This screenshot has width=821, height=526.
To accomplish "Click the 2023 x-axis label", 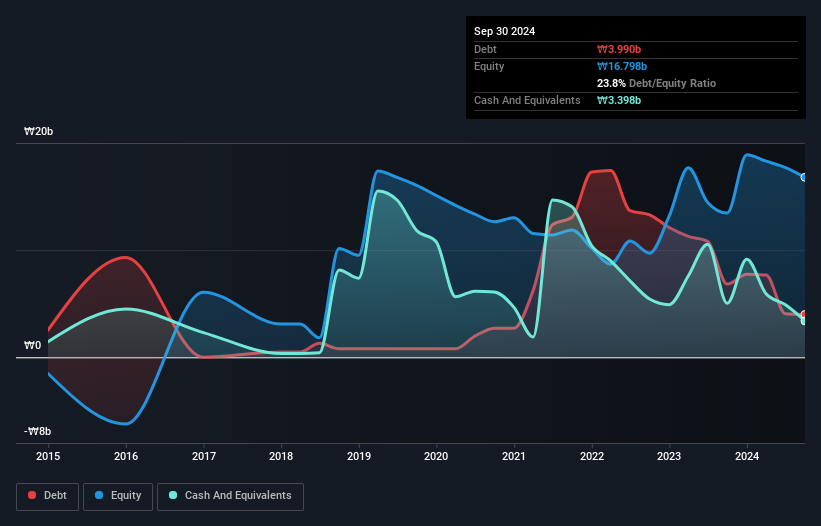I will click(x=669, y=456).
